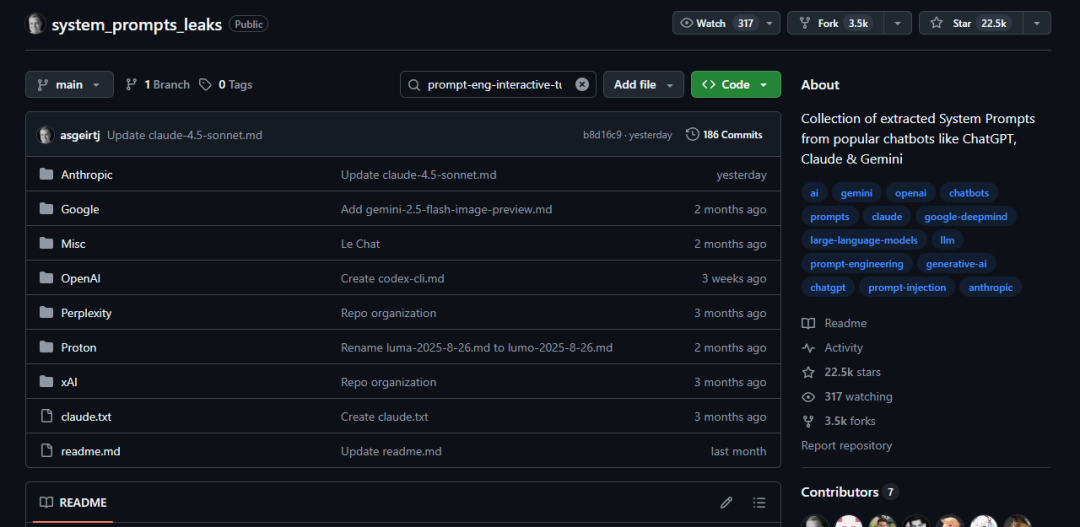Open the xAI folder
Screen dimensions: 1080x527
(x=69, y=382)
